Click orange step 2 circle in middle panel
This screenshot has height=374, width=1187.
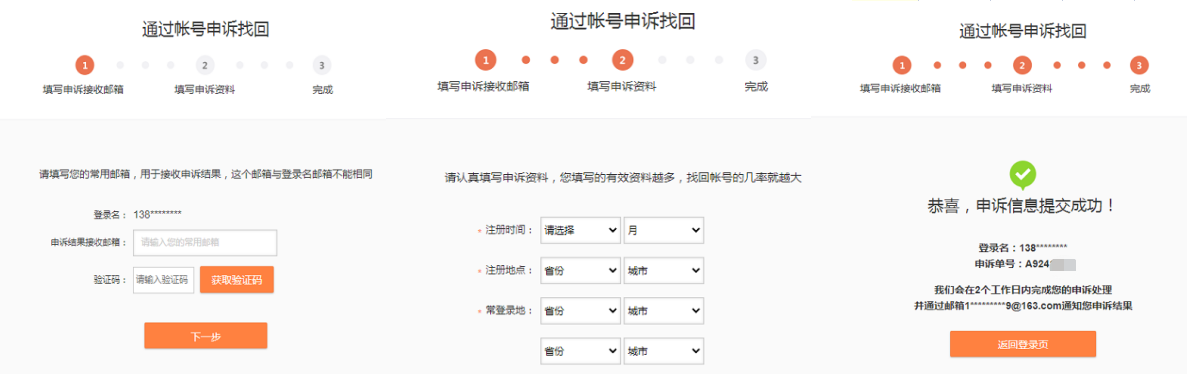622,61
